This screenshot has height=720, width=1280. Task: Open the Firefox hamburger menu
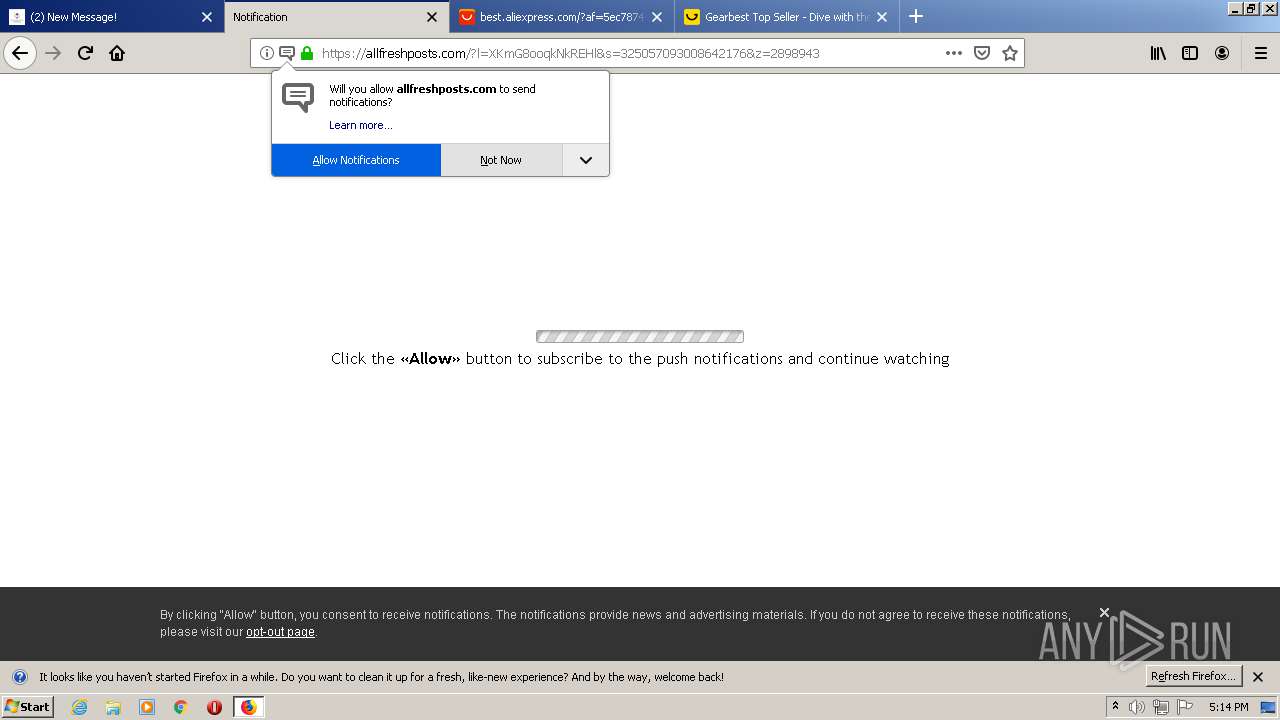point(1261,53)
